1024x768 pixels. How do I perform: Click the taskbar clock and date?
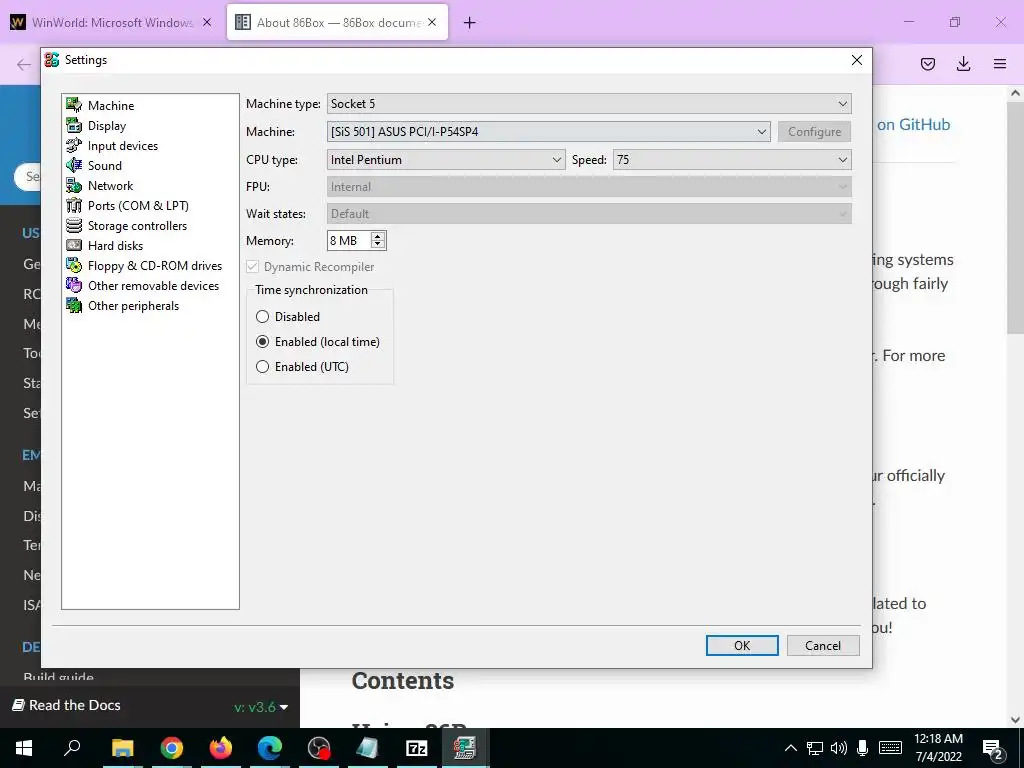point(938,748)
